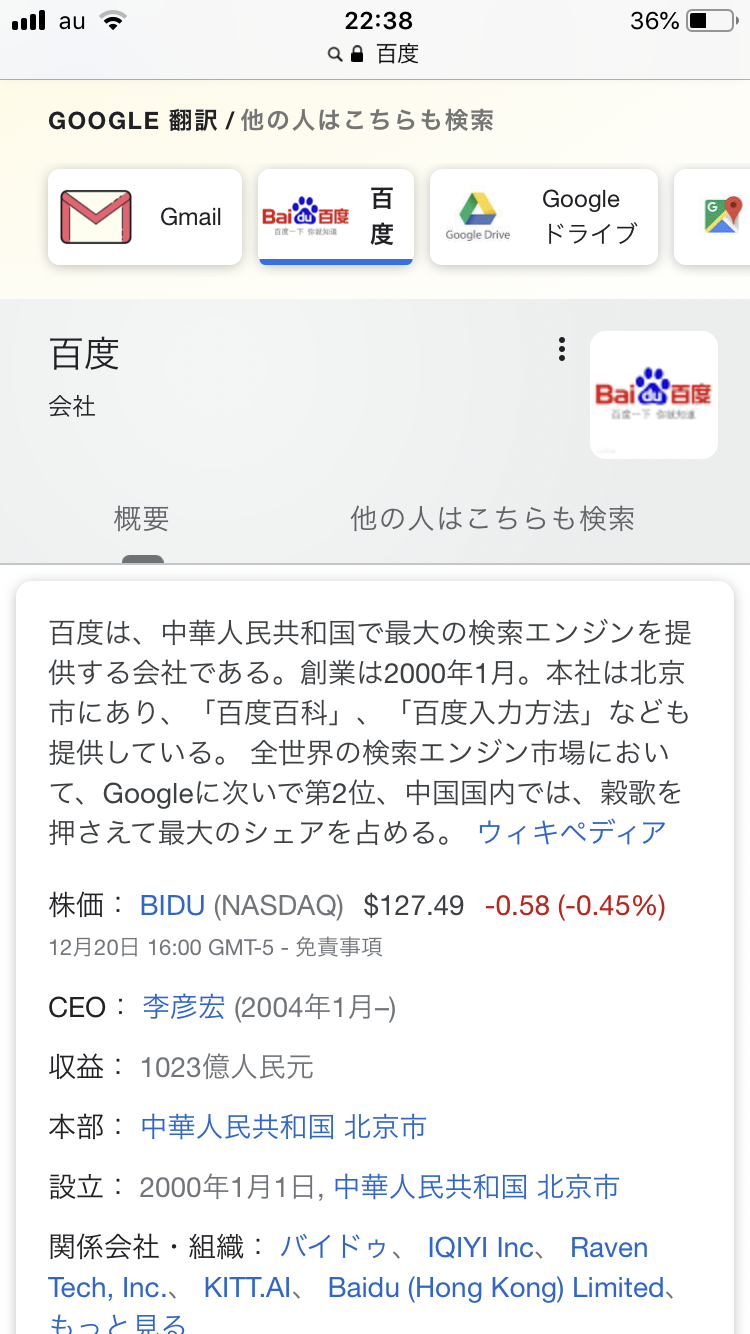Open the three-dot more options menu
This screenshot has width=750, height=1334.
coord(562,349)
